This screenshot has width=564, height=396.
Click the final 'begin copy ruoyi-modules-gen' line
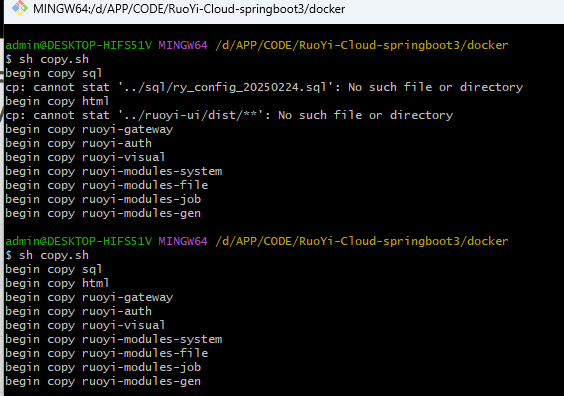click(103, 382)
